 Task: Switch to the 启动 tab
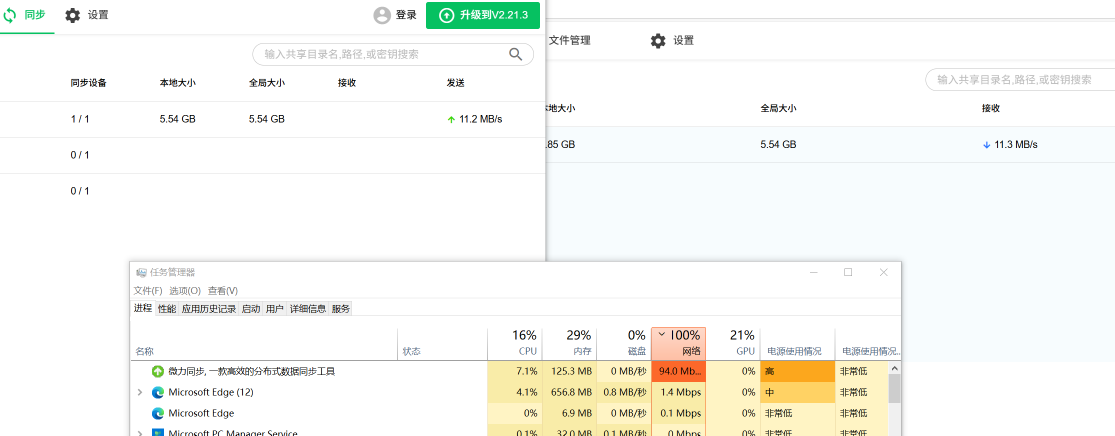(x=251, y=309)
